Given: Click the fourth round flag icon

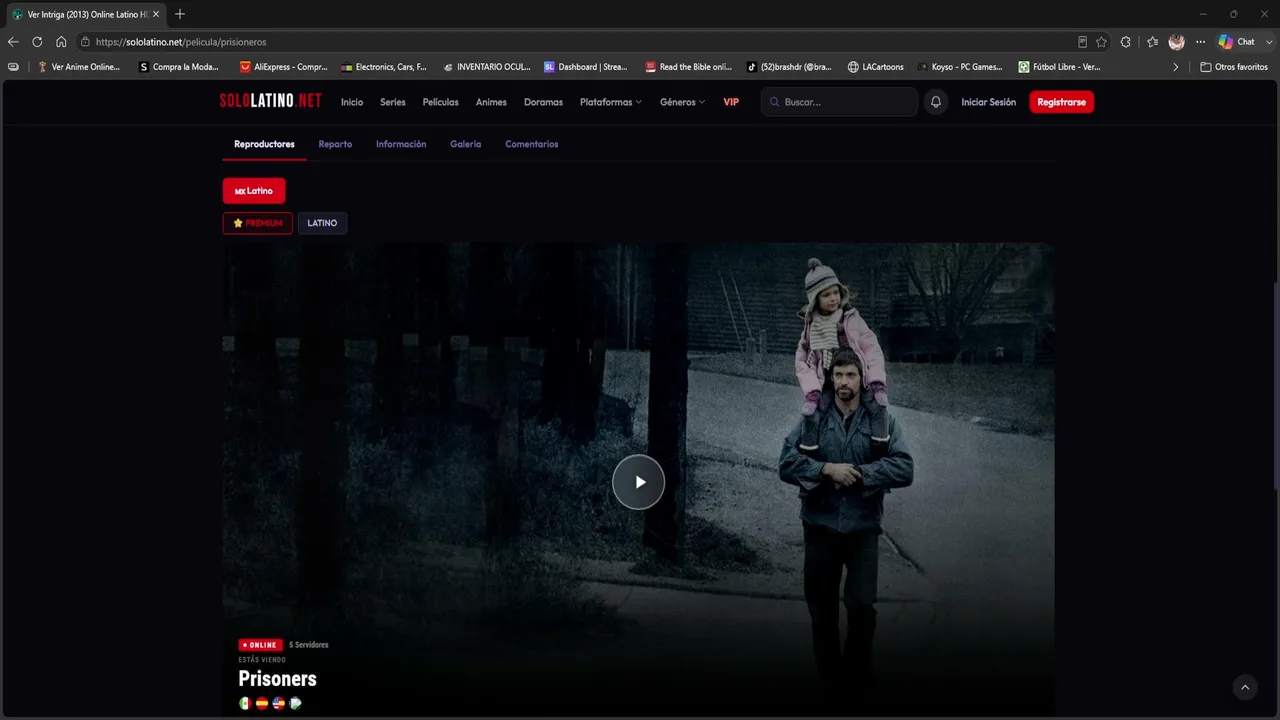Looking at the screenshot, I should 296,703.
